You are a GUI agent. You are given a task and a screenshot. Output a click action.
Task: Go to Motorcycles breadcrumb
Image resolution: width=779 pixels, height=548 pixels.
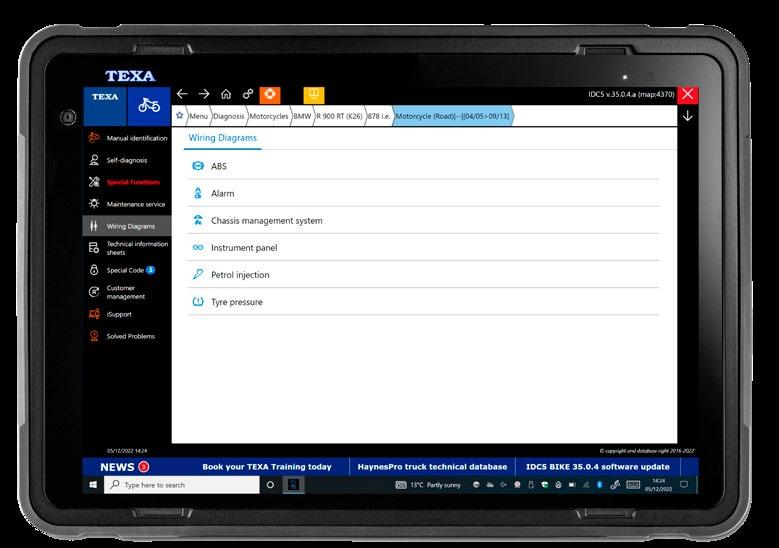(269, 116)
